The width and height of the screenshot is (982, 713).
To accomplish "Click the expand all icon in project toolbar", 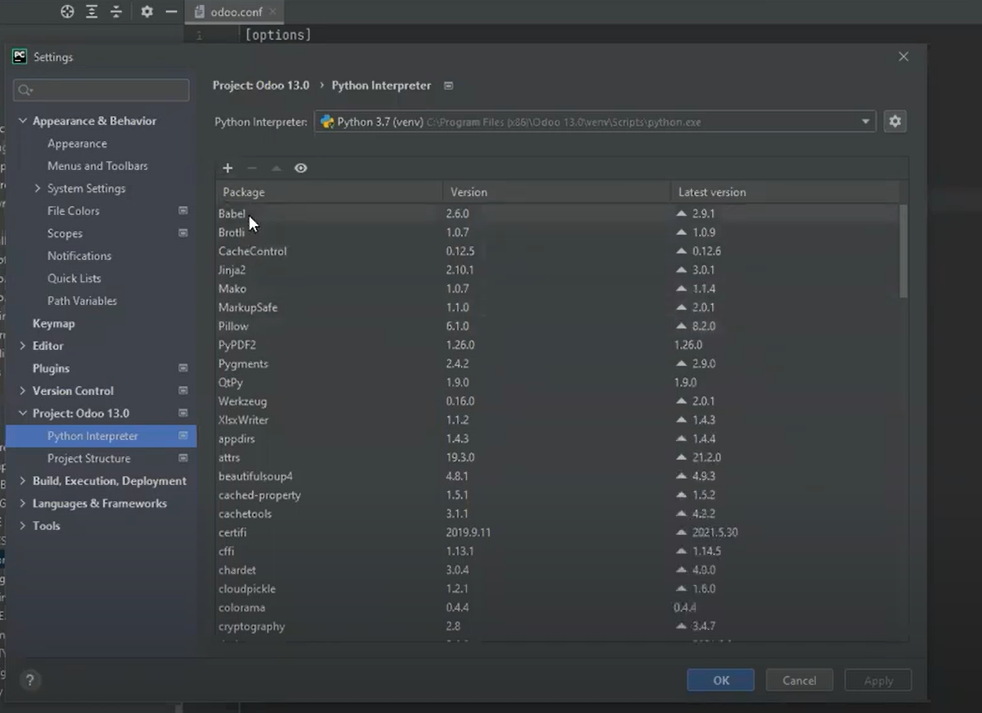I will click(x=91, y=11).
